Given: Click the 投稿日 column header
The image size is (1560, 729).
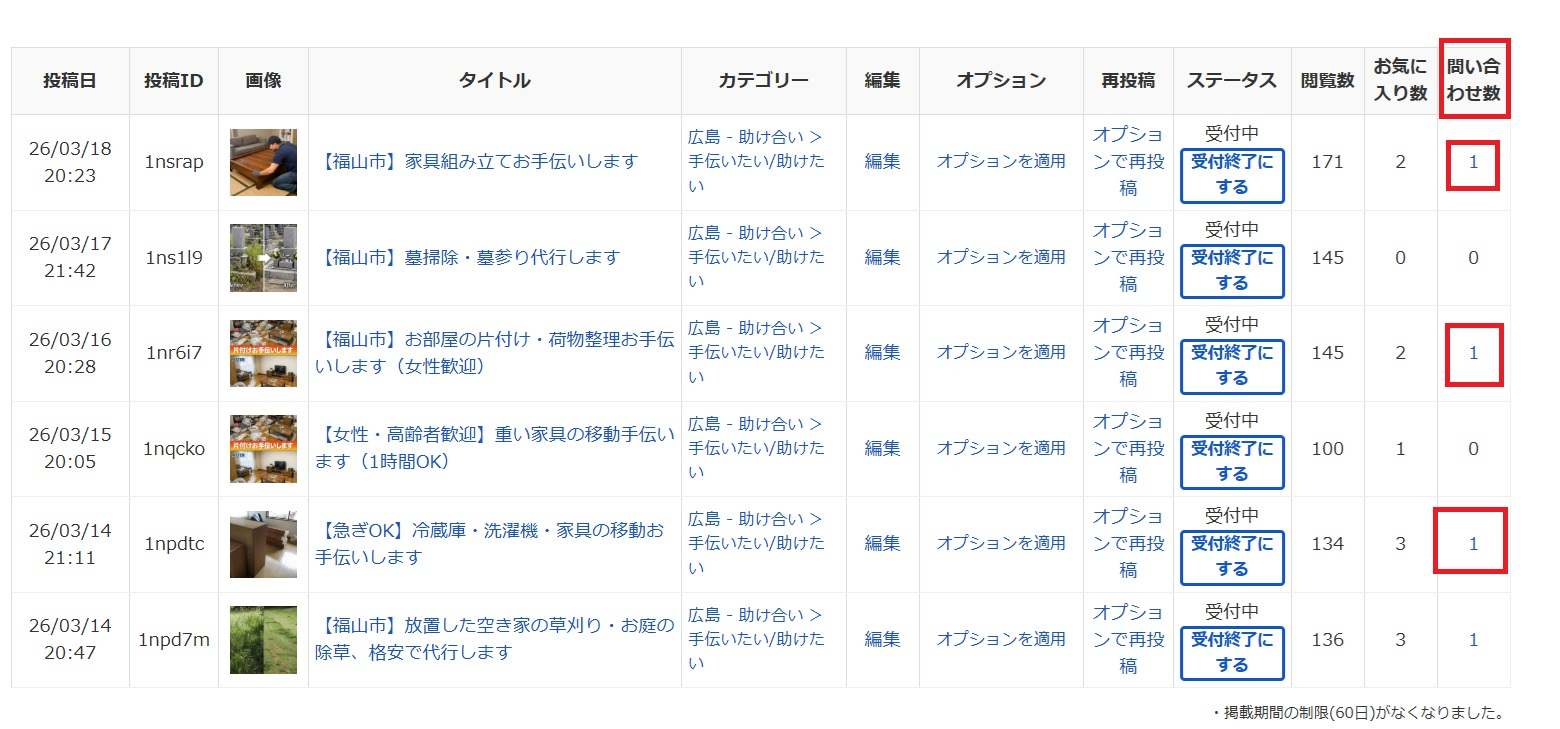Looking at the screenshot, I should coord(70,80).
